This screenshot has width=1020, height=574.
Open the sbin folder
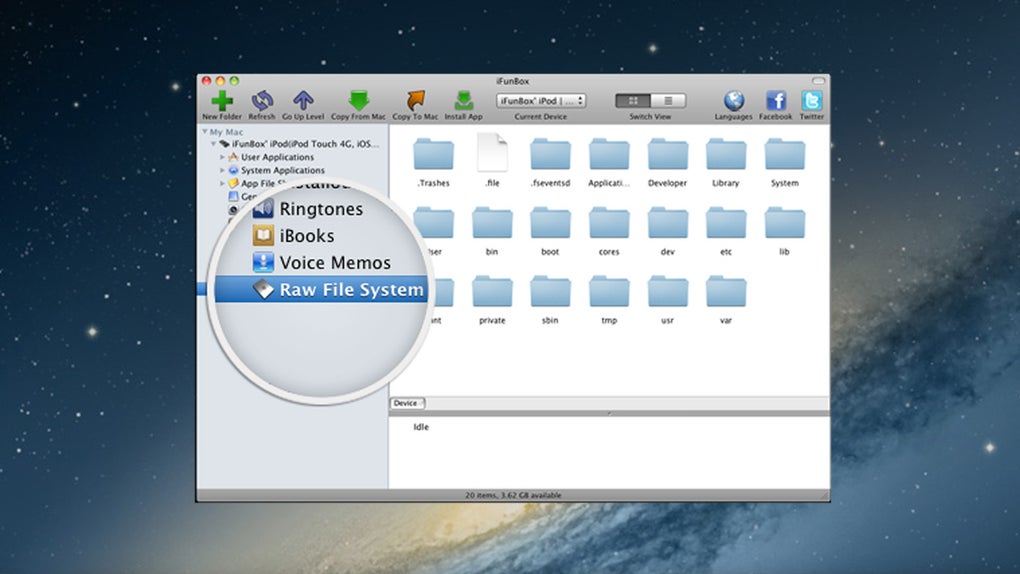tap(550, 292)
